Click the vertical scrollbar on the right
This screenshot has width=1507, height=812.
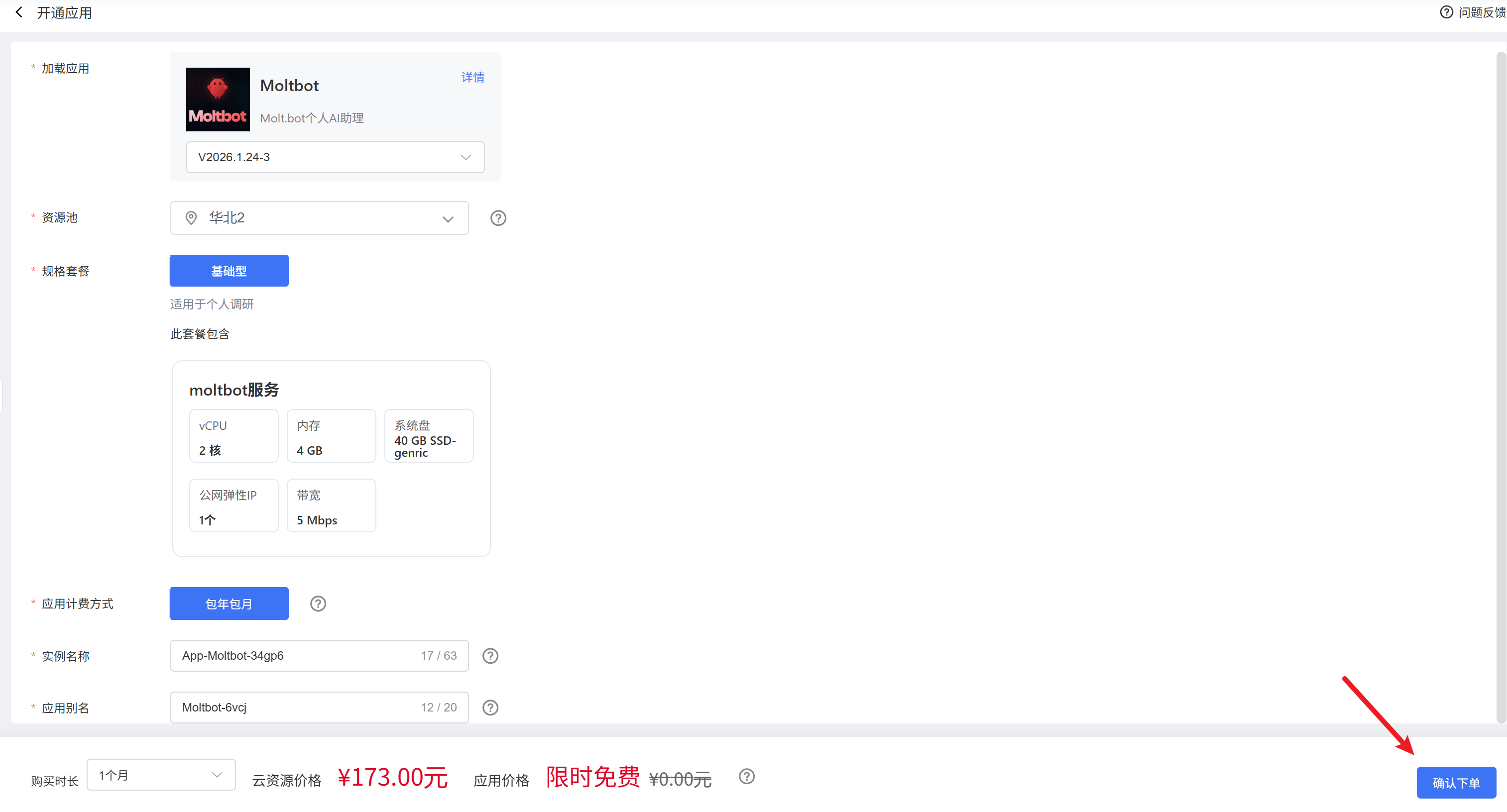click(x=1501, y=386)
